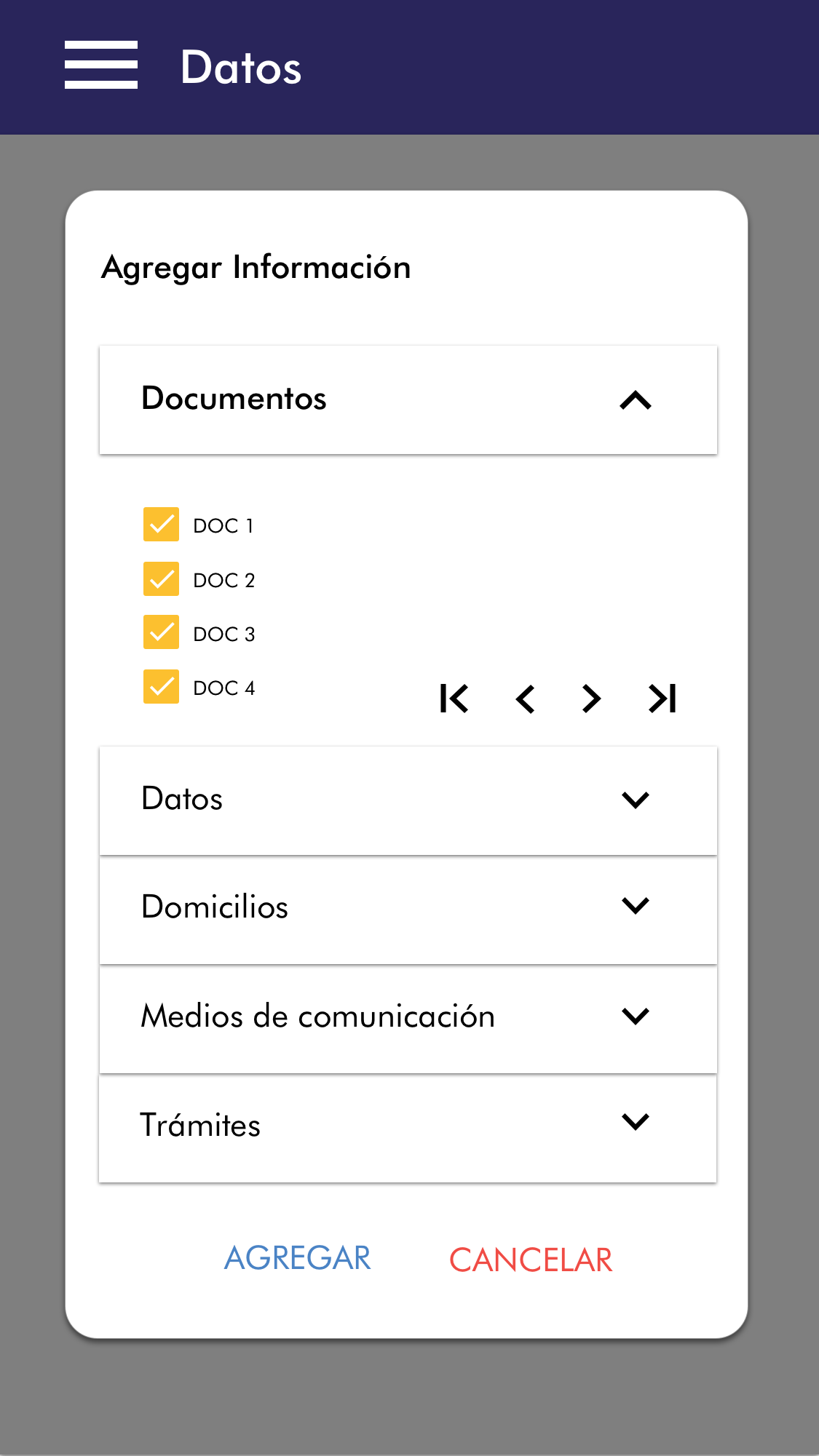The width and height of the screenshot is (819, 1456).
Task: Expand the Trámites section chevron
Action: tap(636, 1122)
